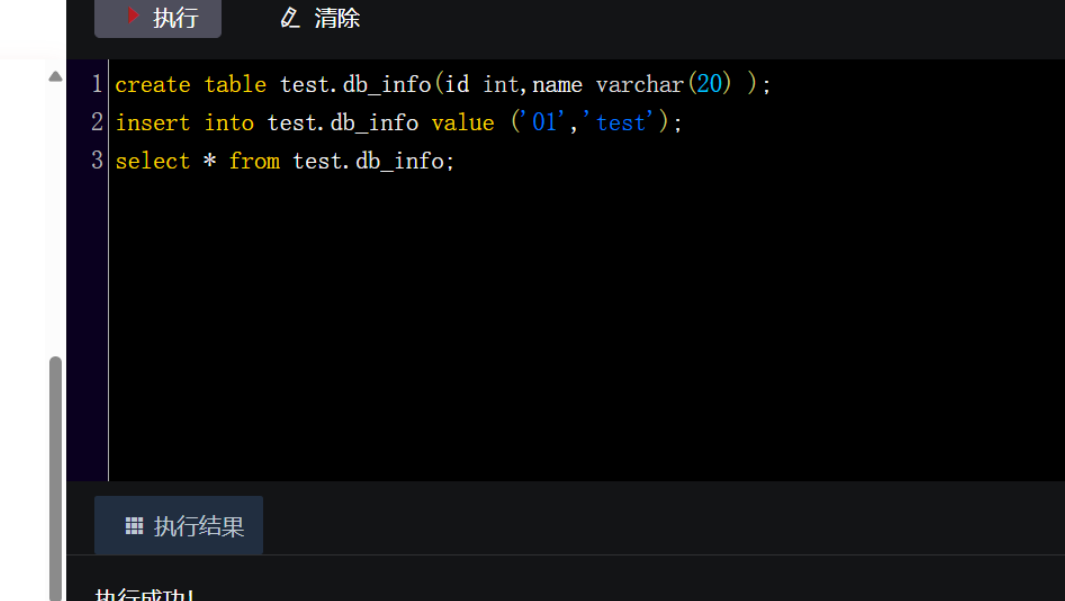Click the grid icon in 执行结果 tab

tap(134, 526)
